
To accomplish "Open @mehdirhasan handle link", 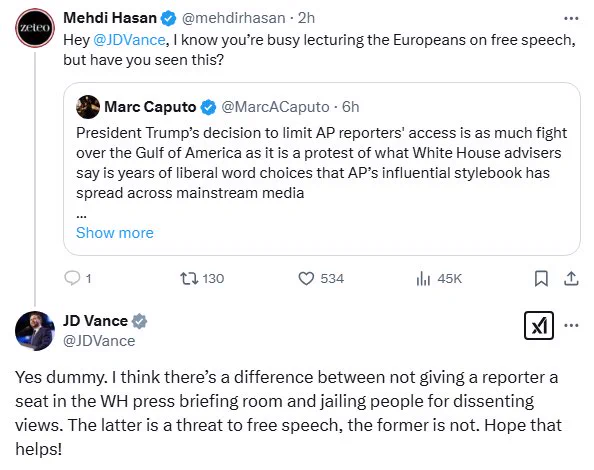I will click(234, 18).
